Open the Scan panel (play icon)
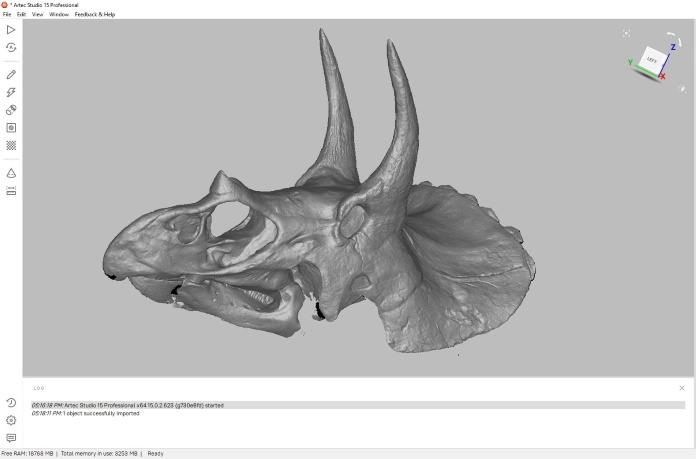This screenshot has height=459, width=696. [11, 30]
